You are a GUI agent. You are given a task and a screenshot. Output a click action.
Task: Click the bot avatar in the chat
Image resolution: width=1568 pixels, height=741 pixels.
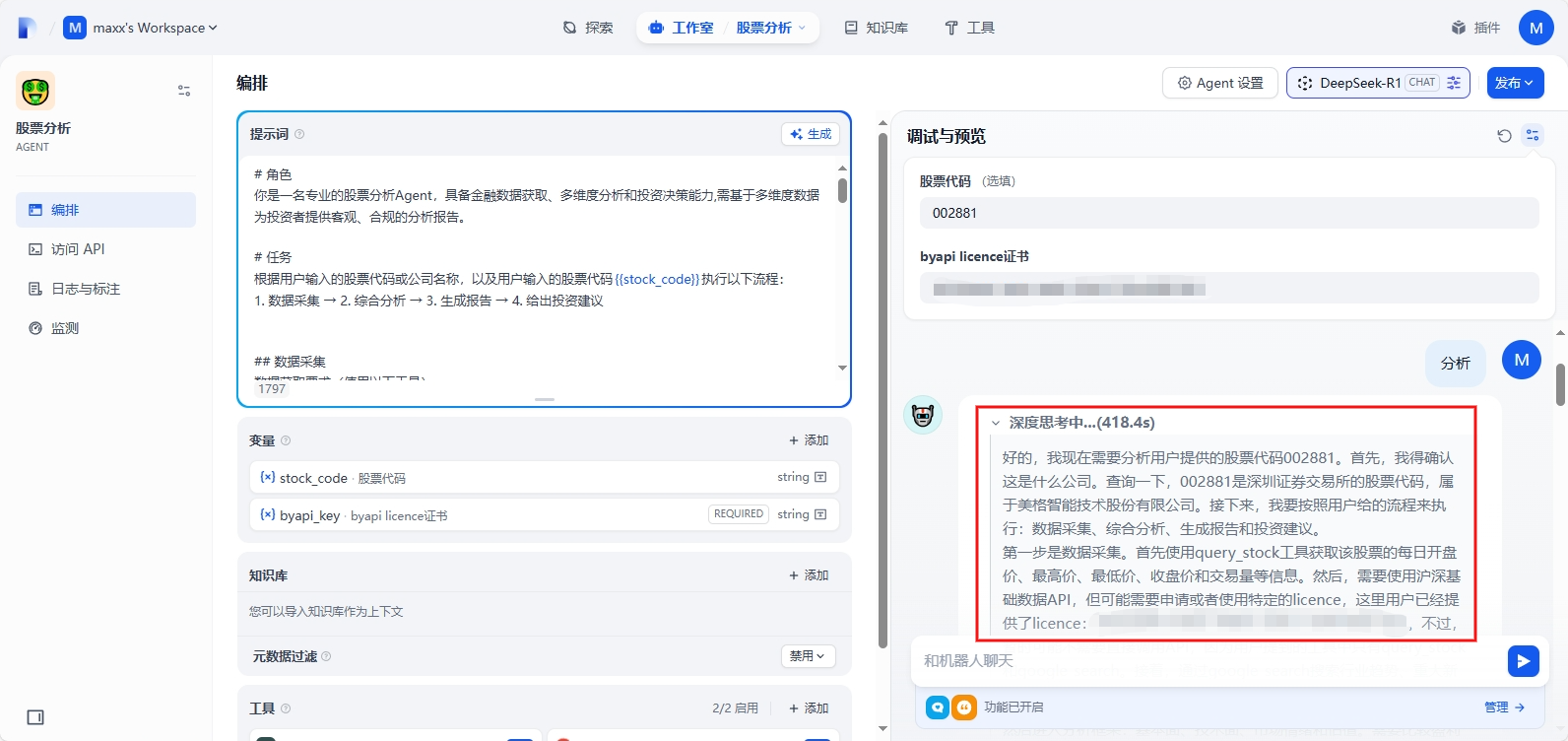[923, 415]
